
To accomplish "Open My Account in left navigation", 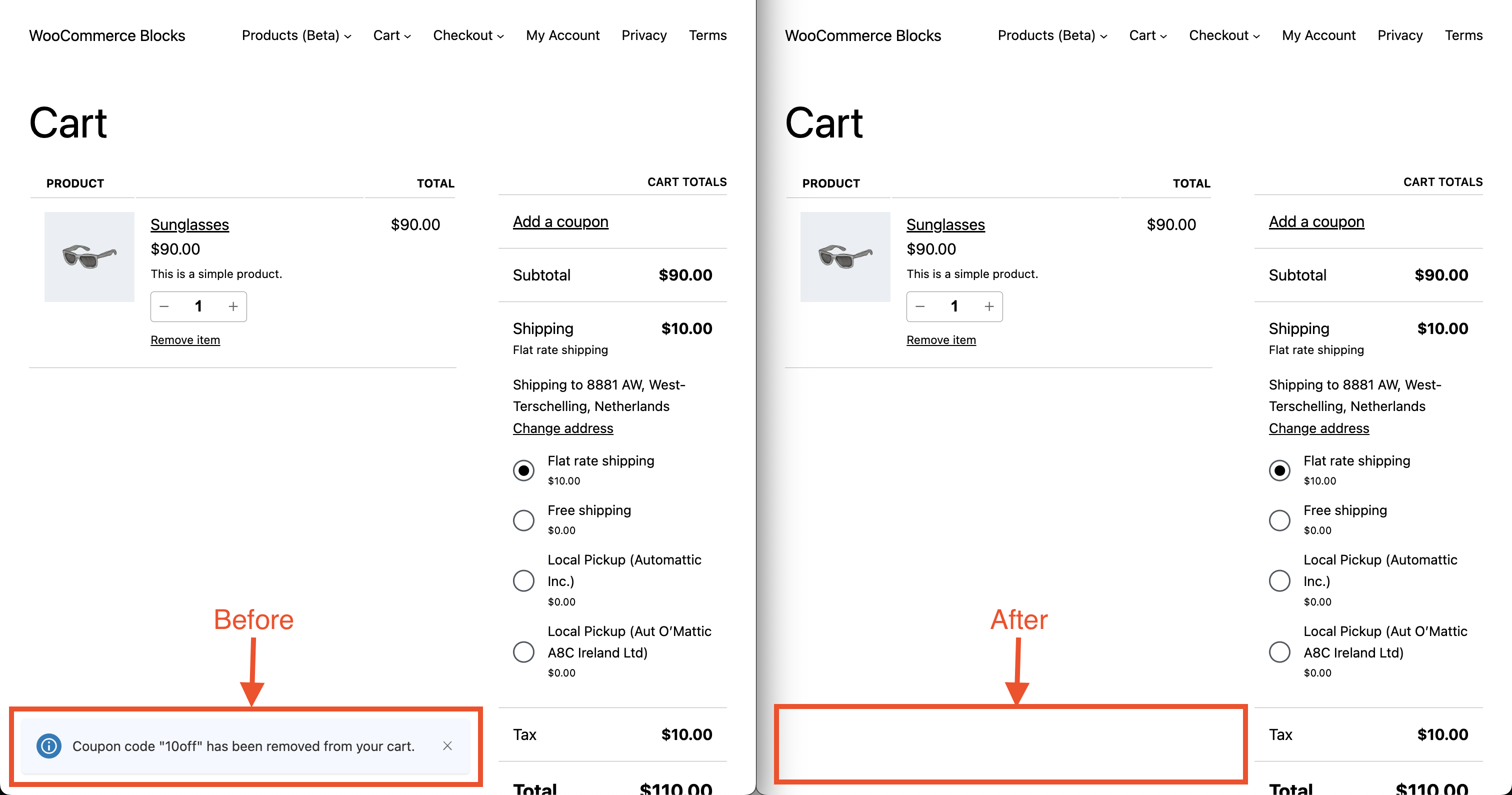I will [562, 35].
